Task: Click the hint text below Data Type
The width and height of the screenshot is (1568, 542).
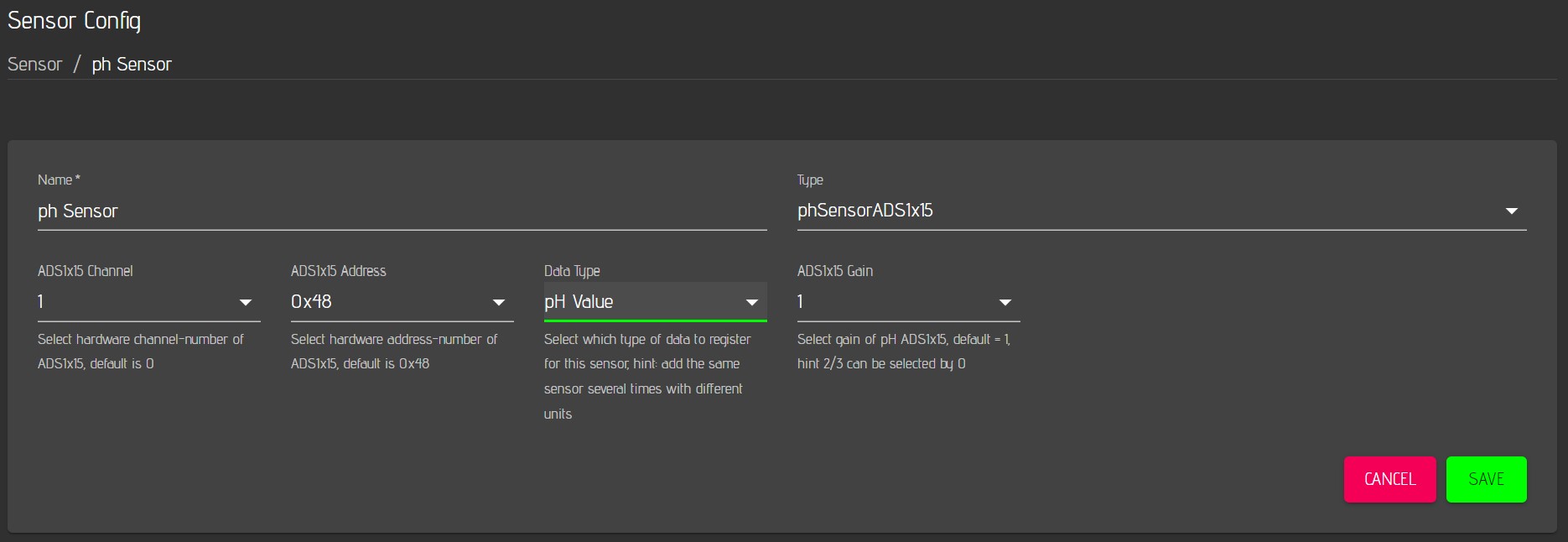Action: tap(646, 376)
